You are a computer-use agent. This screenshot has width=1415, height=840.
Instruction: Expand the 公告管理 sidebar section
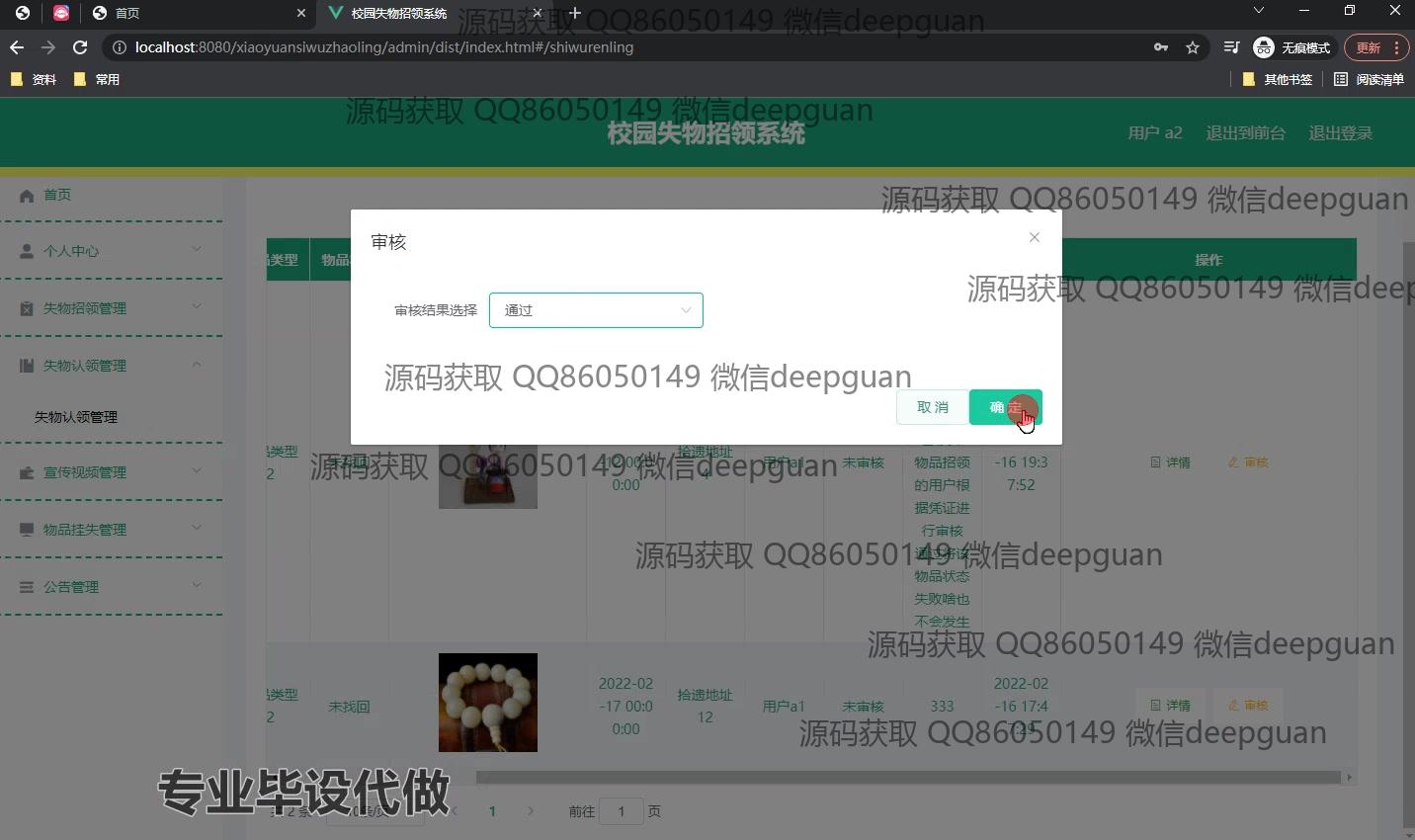click(196, 586)
